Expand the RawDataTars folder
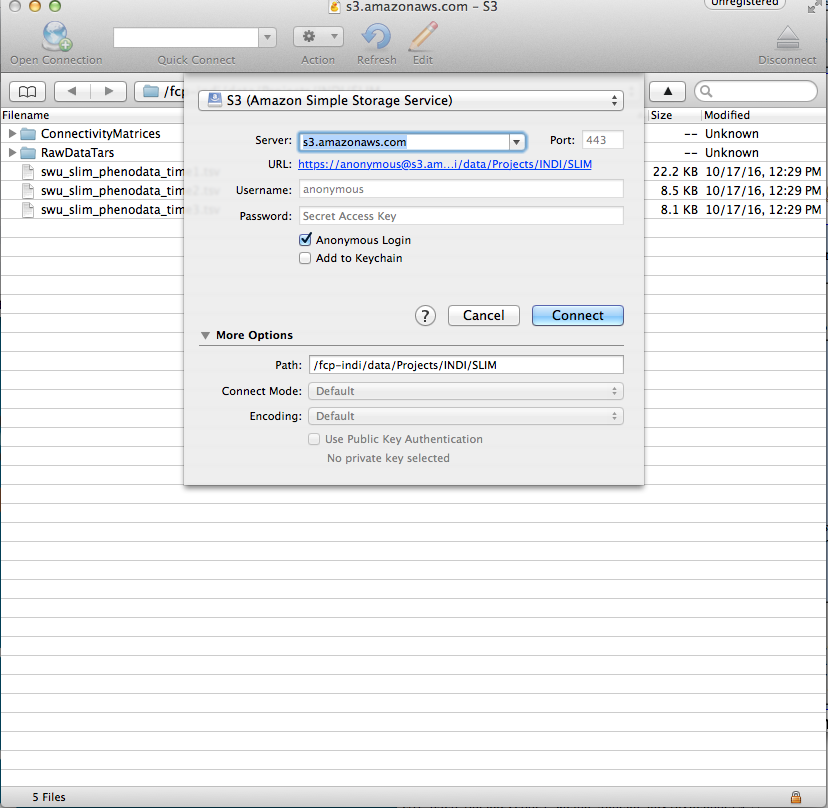Image resolution: width=828 pixels, height=808 pixels. tap(12, 153)
